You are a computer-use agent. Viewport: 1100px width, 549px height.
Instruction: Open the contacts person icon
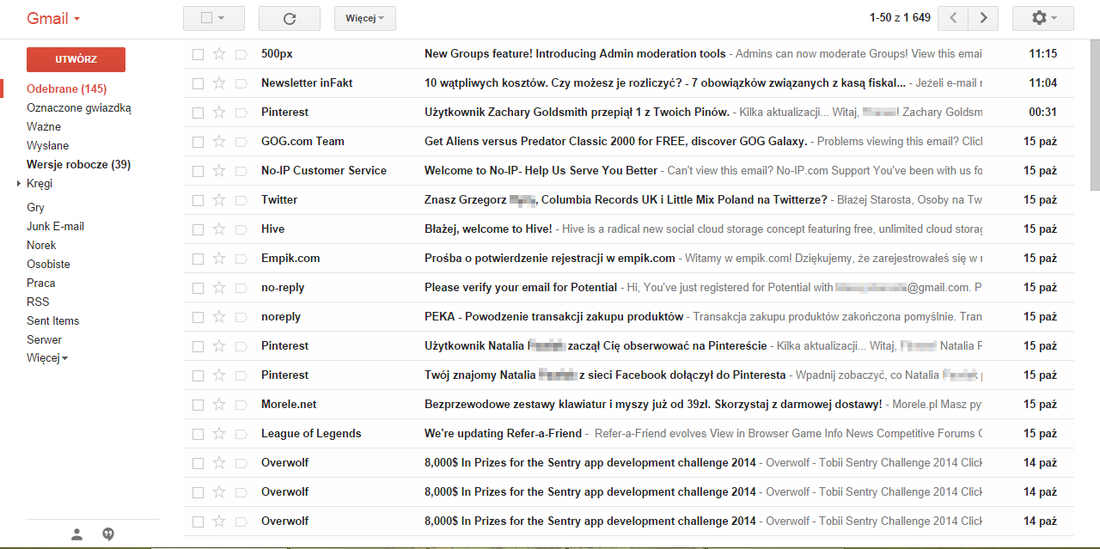click(x=77, y=534)
